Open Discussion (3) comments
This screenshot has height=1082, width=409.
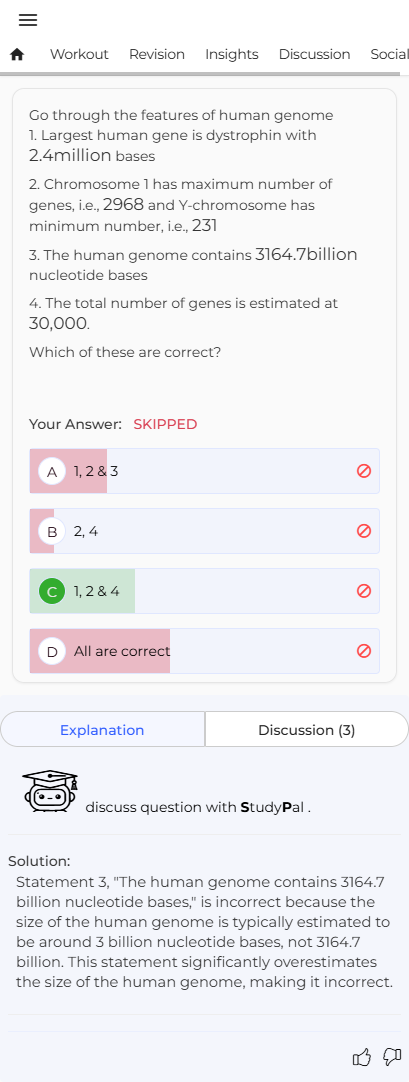tap(307, 730)
